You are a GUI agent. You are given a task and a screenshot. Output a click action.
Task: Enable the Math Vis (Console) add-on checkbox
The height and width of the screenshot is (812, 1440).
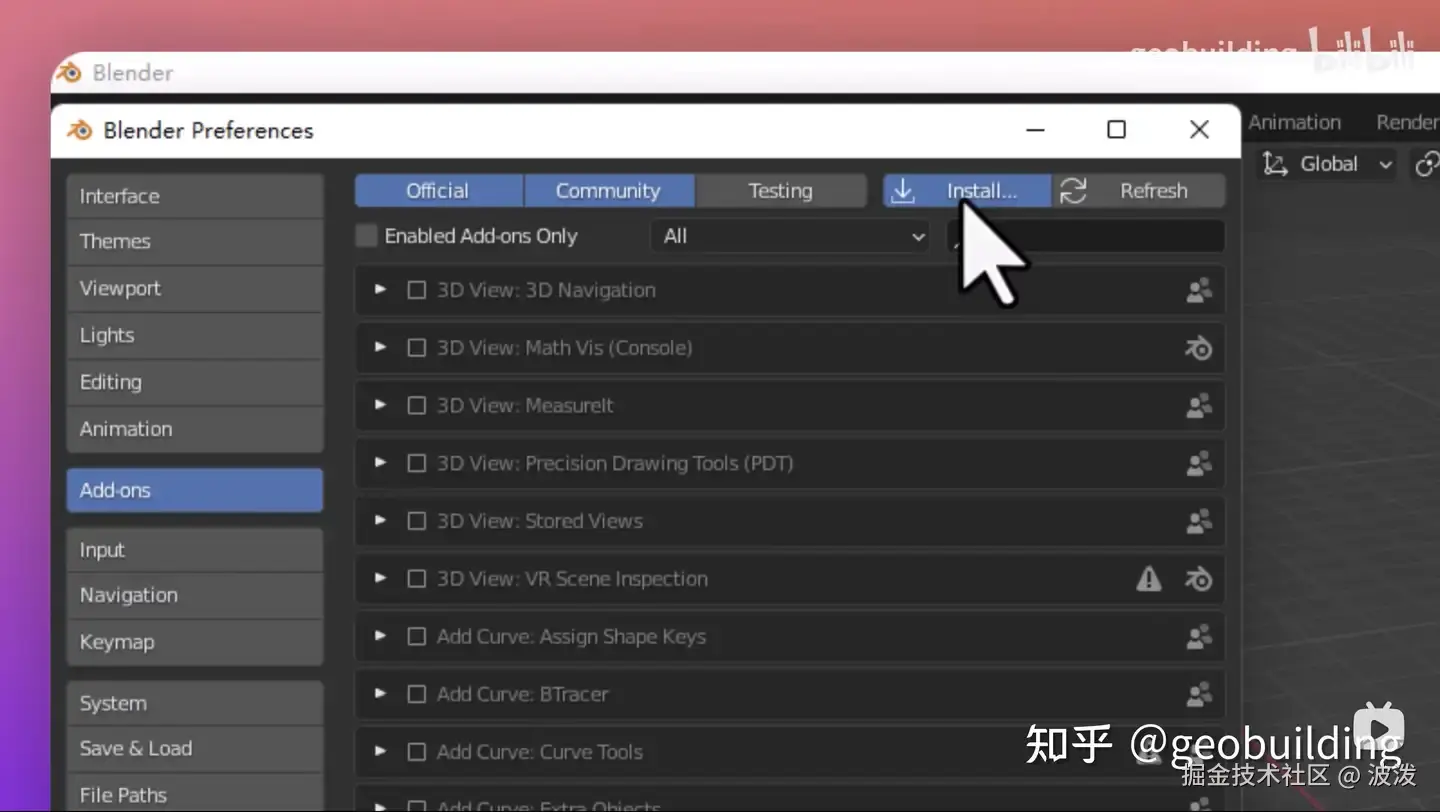417,348
